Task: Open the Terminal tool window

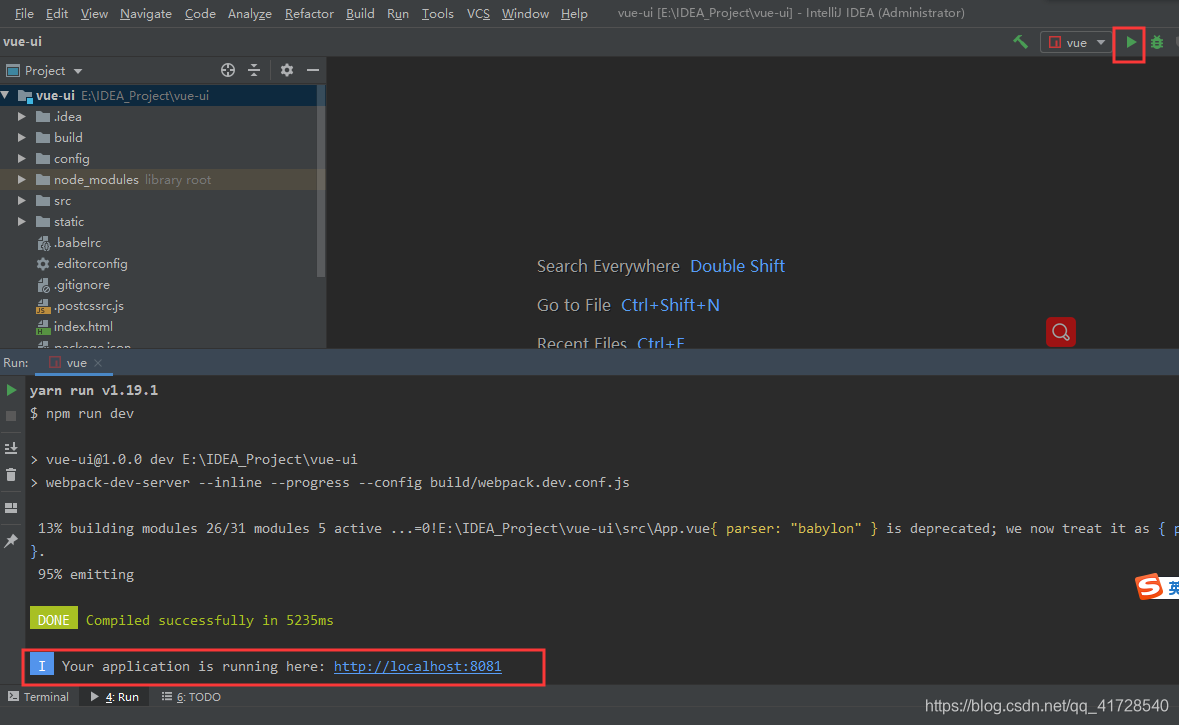Action: tap(38, 697)
